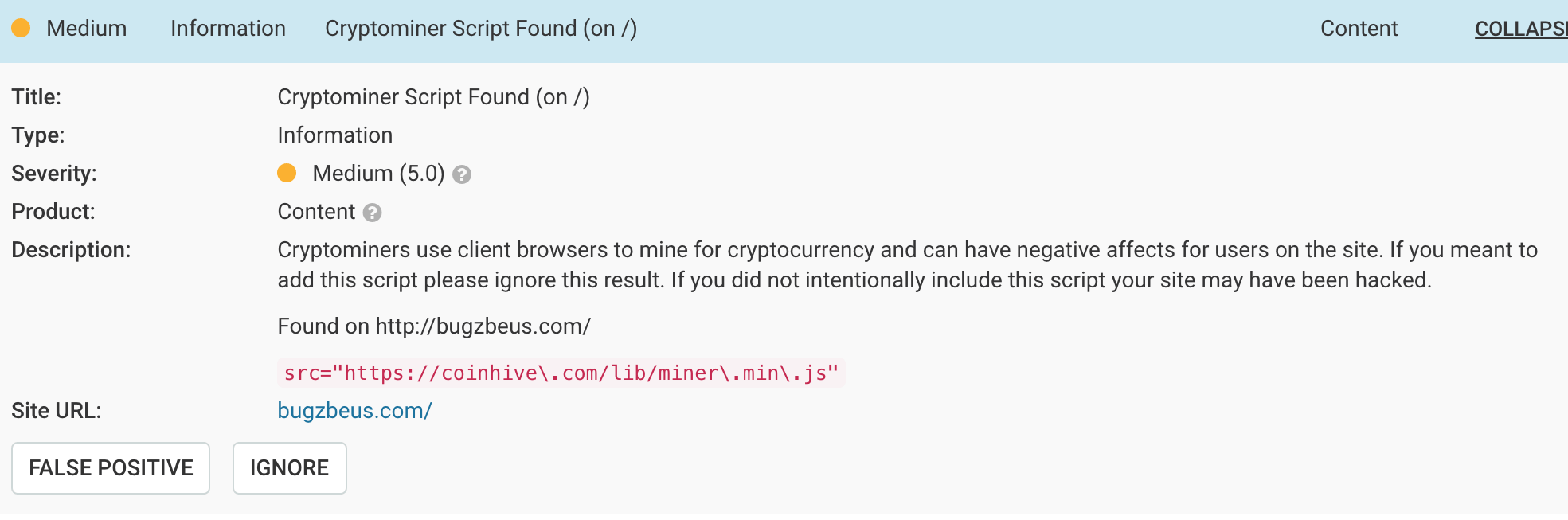Click the Title value text in details
1568x520 pixels.
433,97
